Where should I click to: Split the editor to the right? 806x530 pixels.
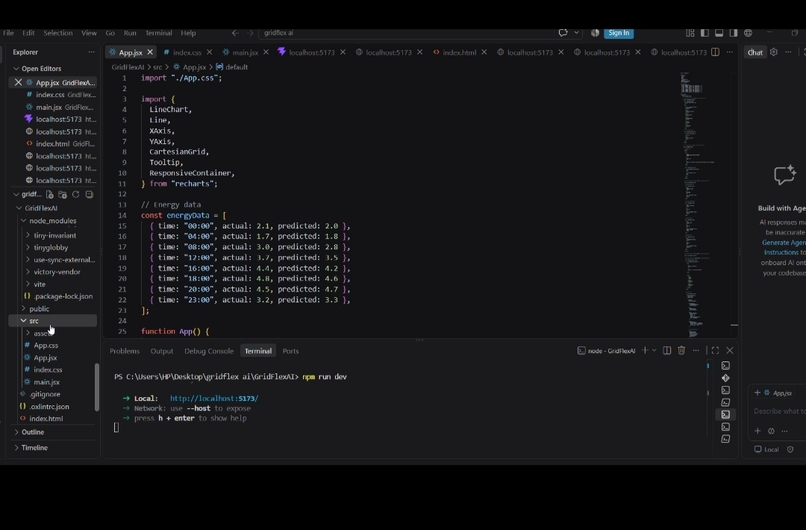click(715, 52)
